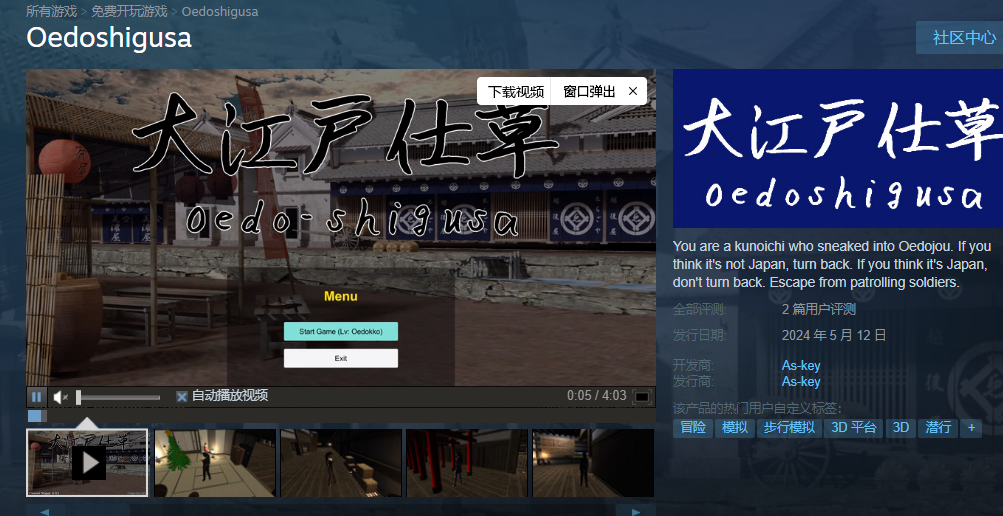This screenshot has height=516, width=1003.
Task: Click the game header capsule image
Action: click(x=838, y=148)
